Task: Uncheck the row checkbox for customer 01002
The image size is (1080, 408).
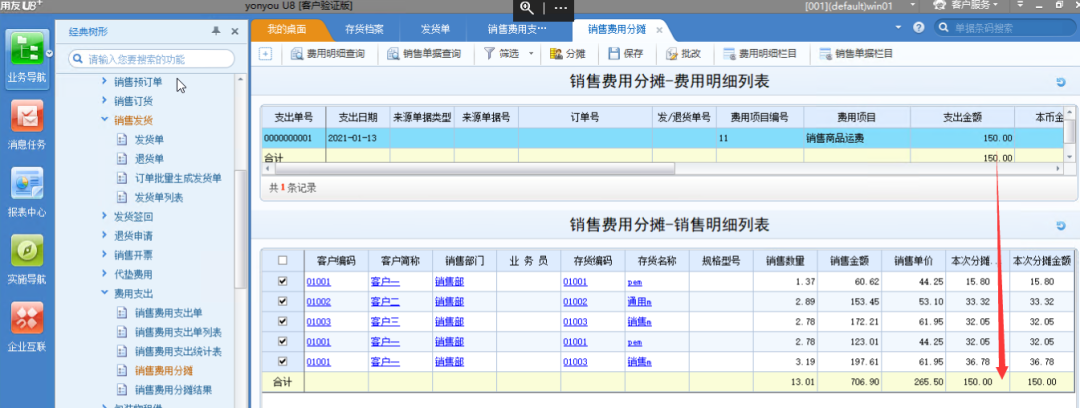Action: click(282, 301)
